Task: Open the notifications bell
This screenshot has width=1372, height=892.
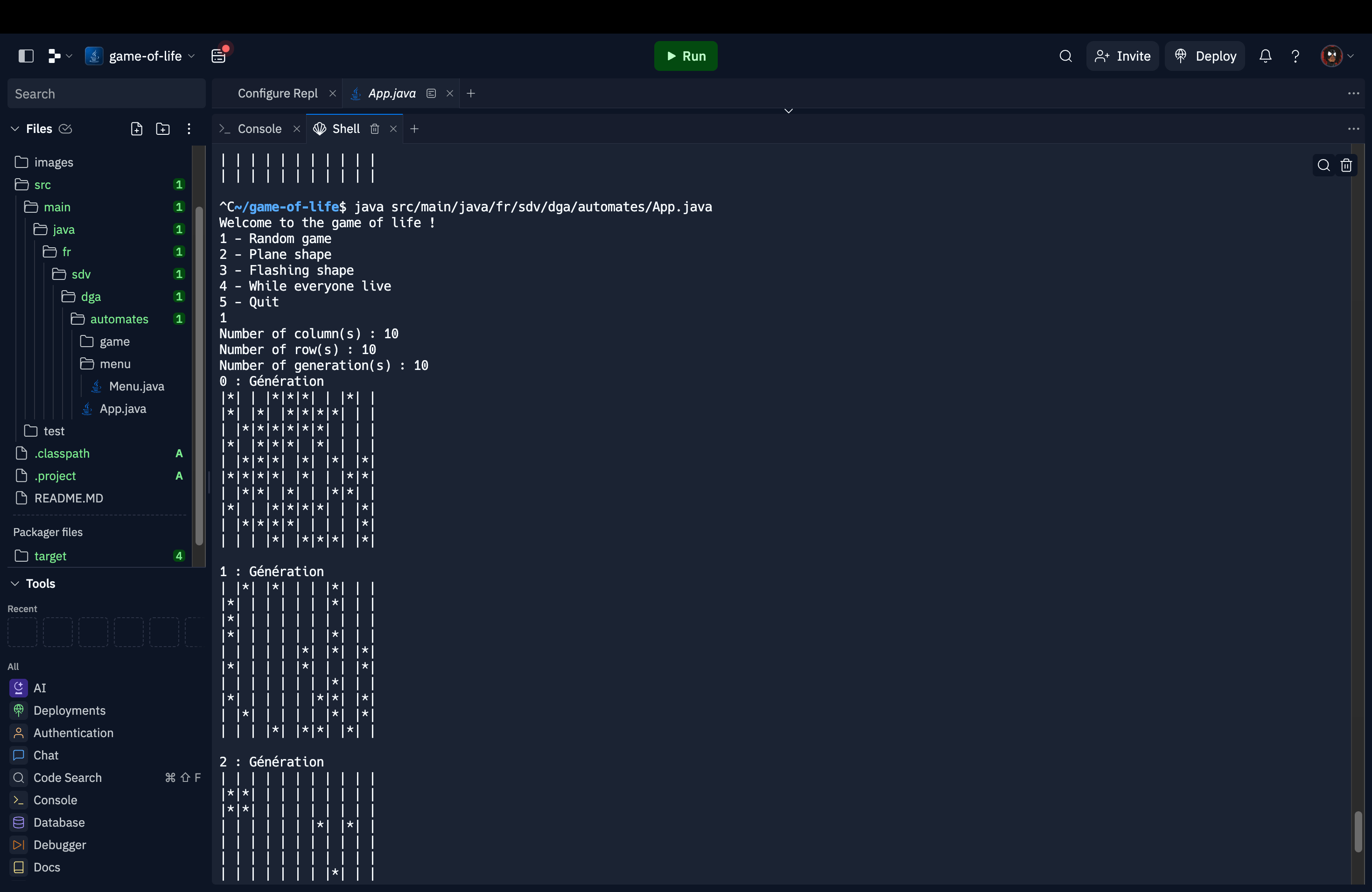Action: 1265,56
